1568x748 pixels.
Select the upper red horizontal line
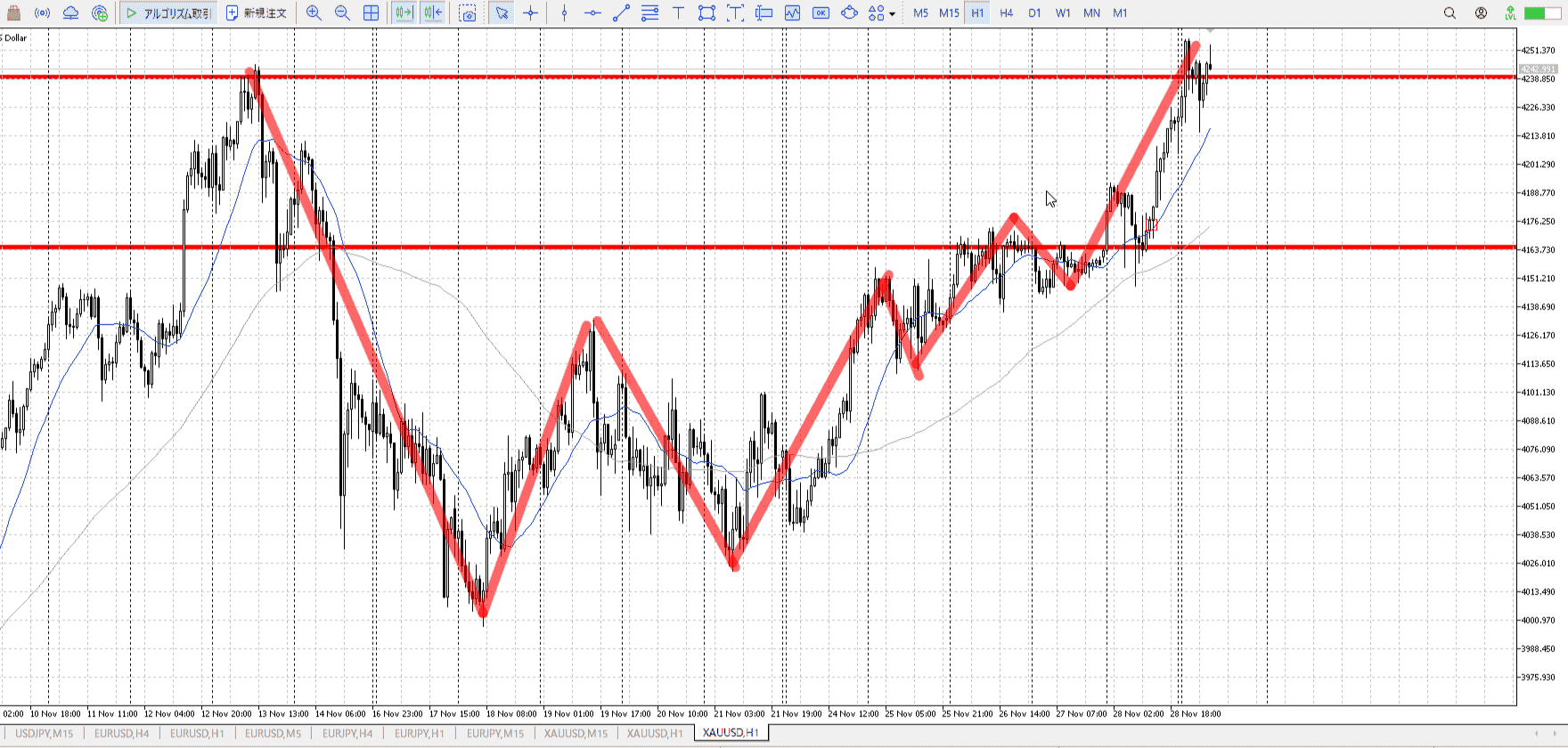tap(713, 77)
